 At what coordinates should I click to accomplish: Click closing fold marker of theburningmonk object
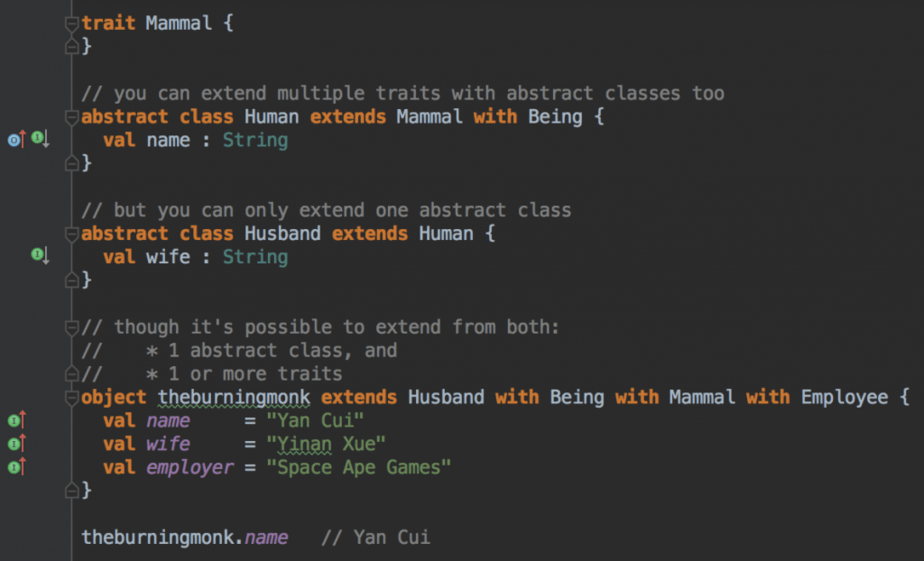point(71,490)
